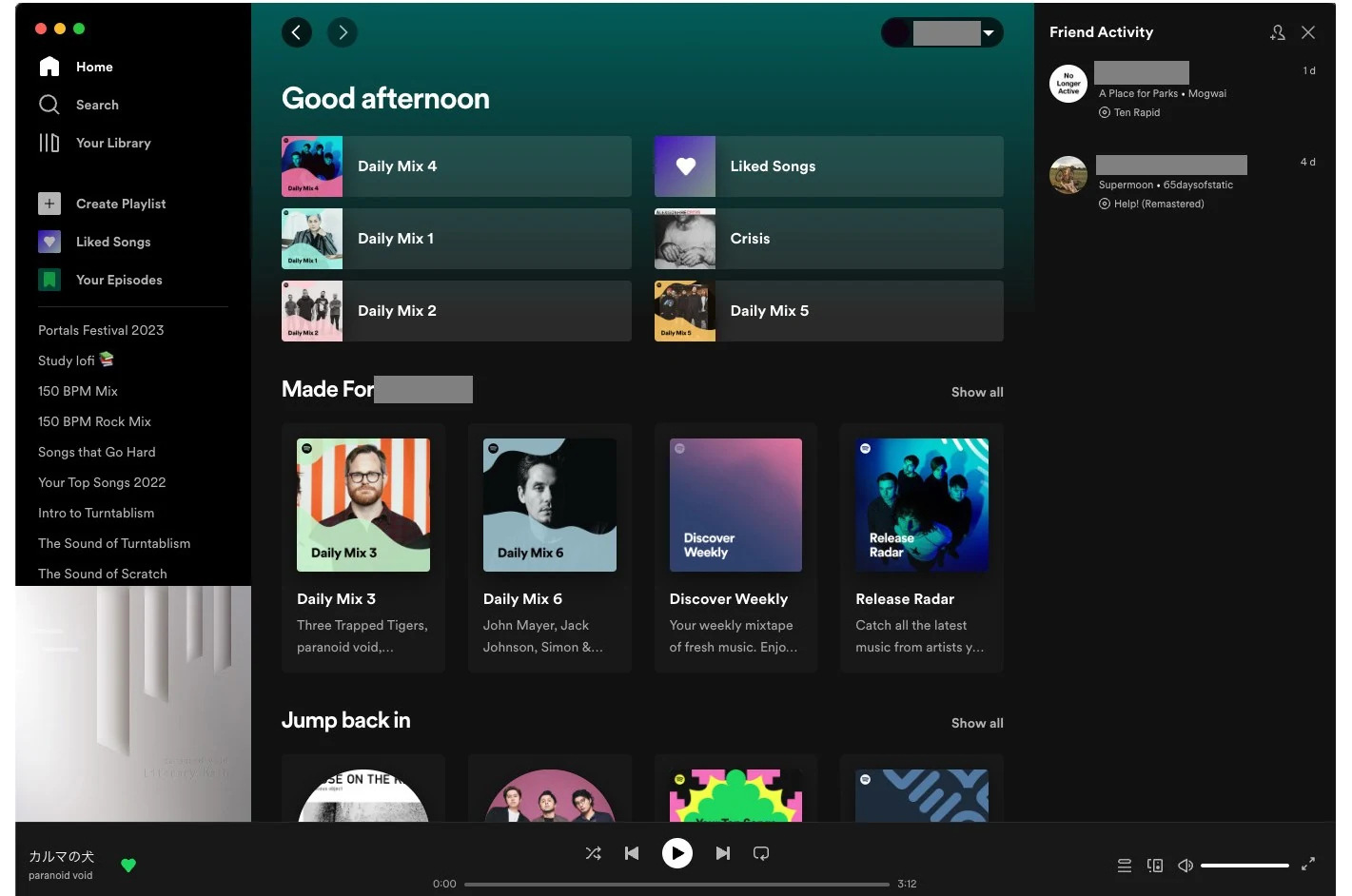The height and width of the screenshot is (896, 1352).
Task: Open Songs that Go Hard playlist
Action: tap(96, 452)
